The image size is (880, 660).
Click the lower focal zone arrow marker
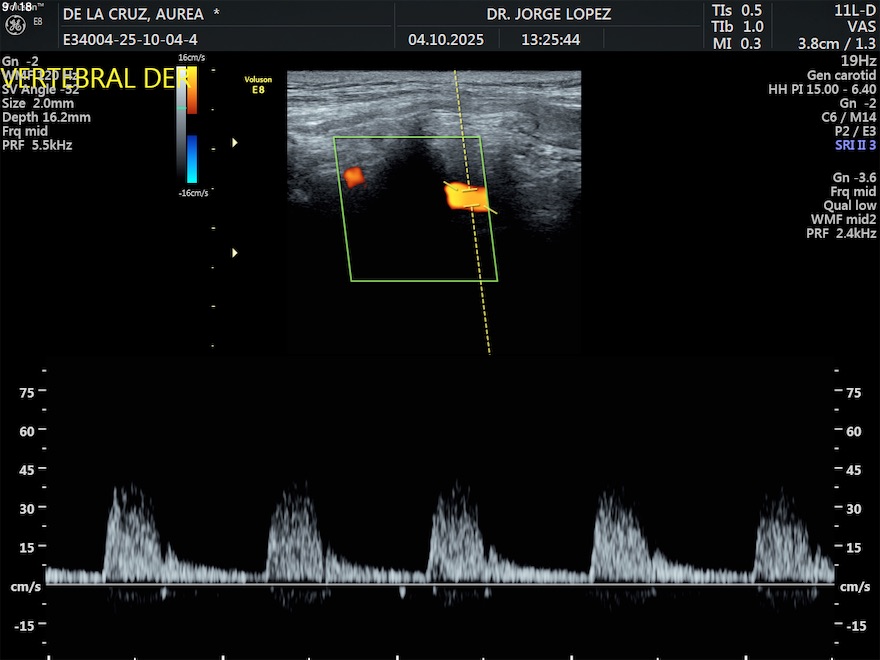point(235,253)
